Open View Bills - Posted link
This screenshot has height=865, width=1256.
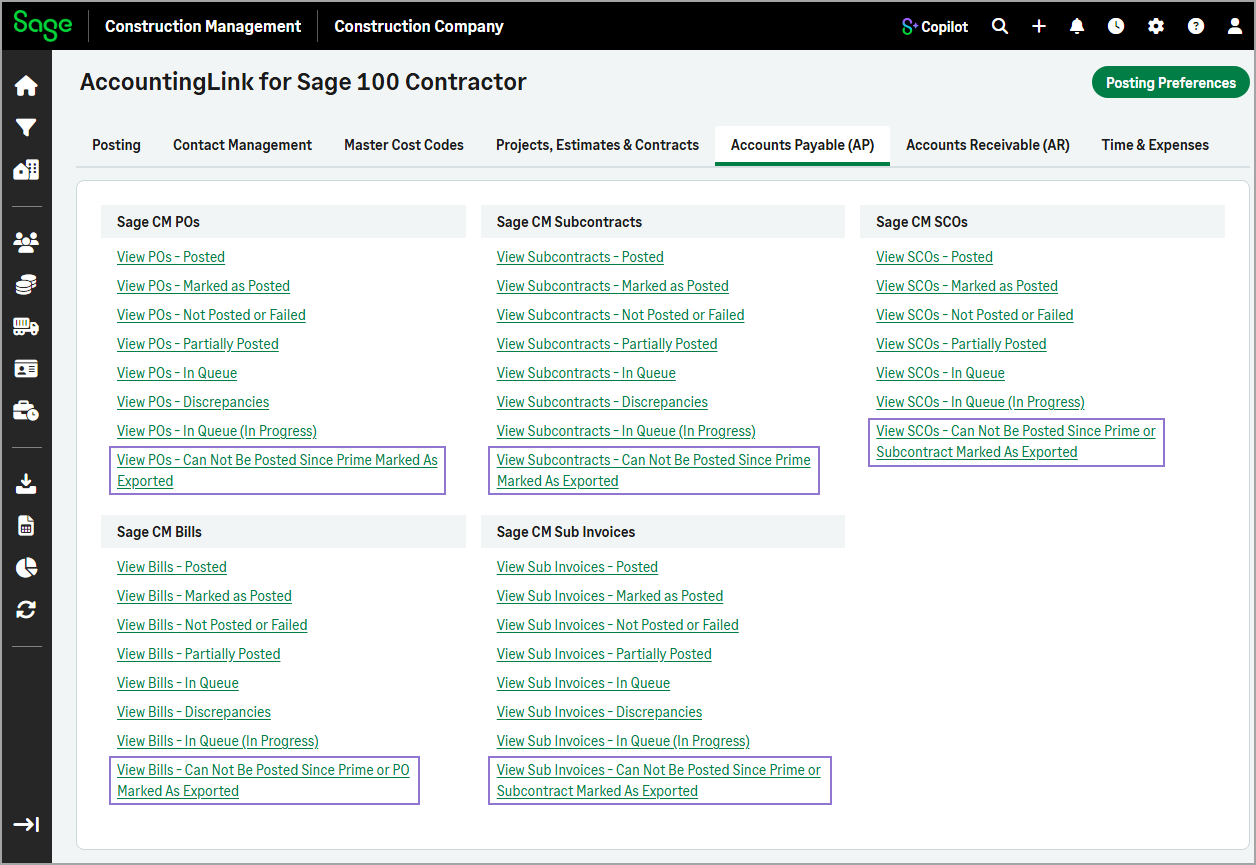[172, 567]
